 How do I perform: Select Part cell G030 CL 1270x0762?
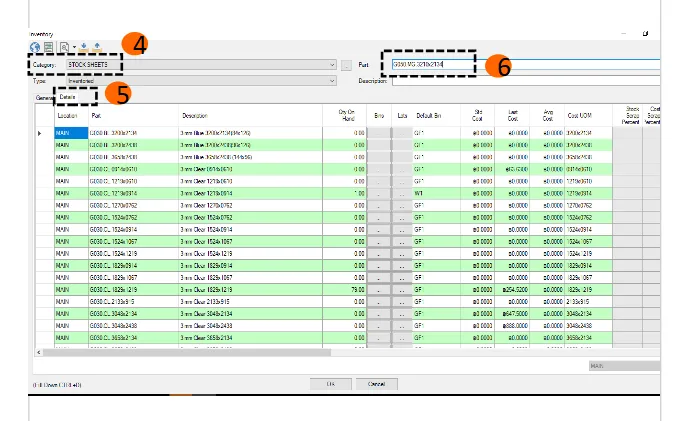tap(133, 206)
